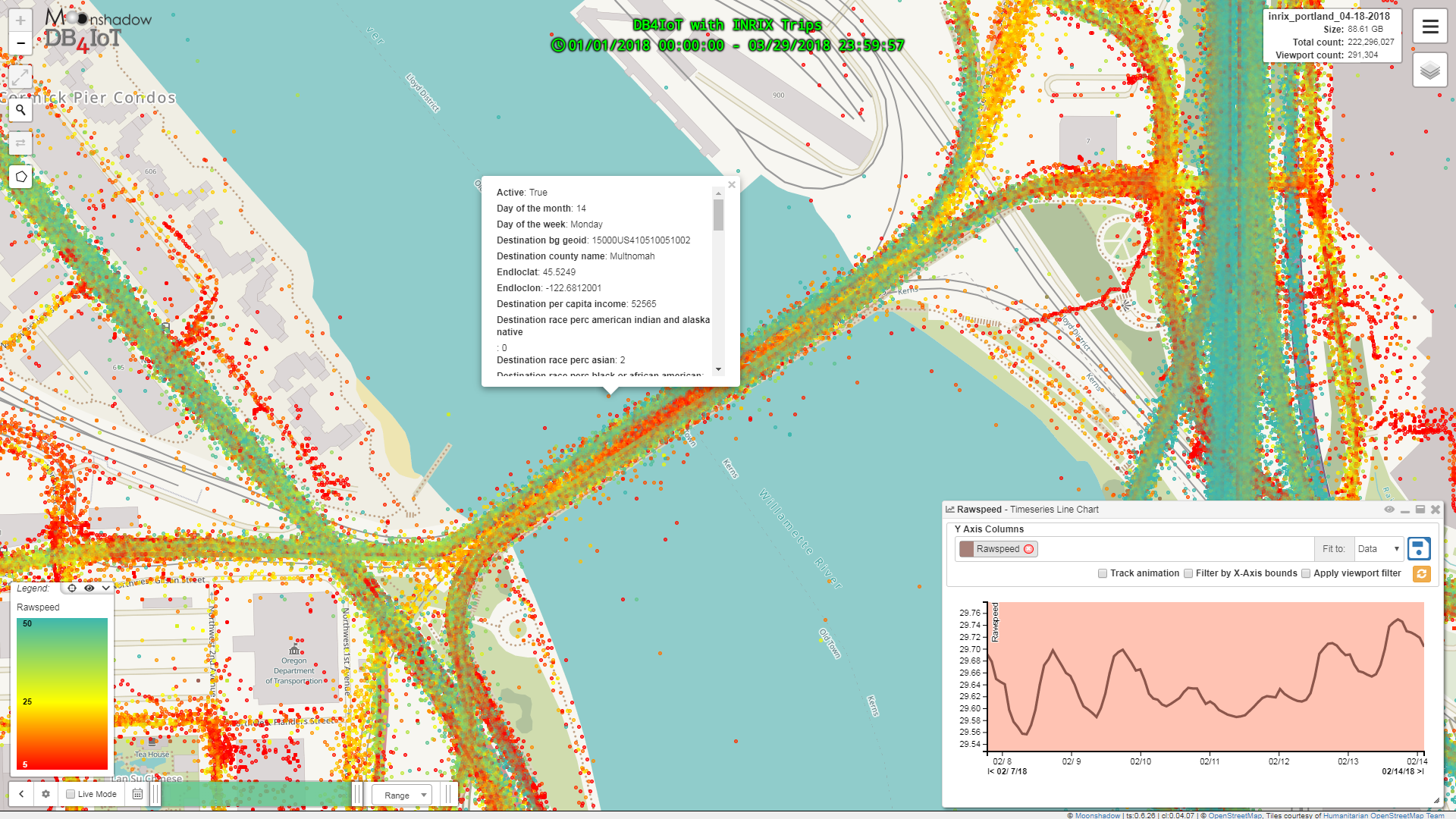This screenshot has height=819, width=1456.
Task: Click the Rawspeed legend color gradient
Action: [x=62, y=694]
